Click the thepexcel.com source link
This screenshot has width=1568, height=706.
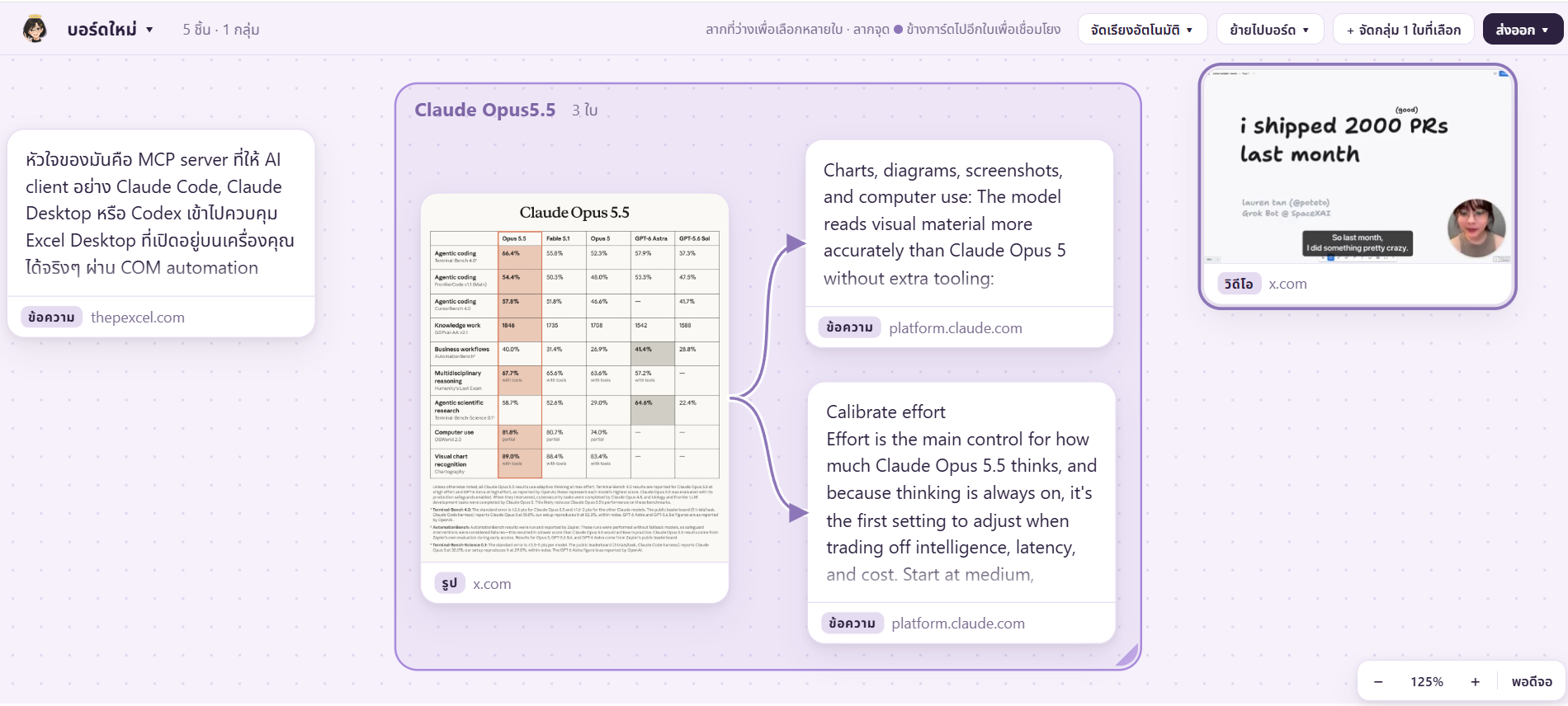pos(138,318)
